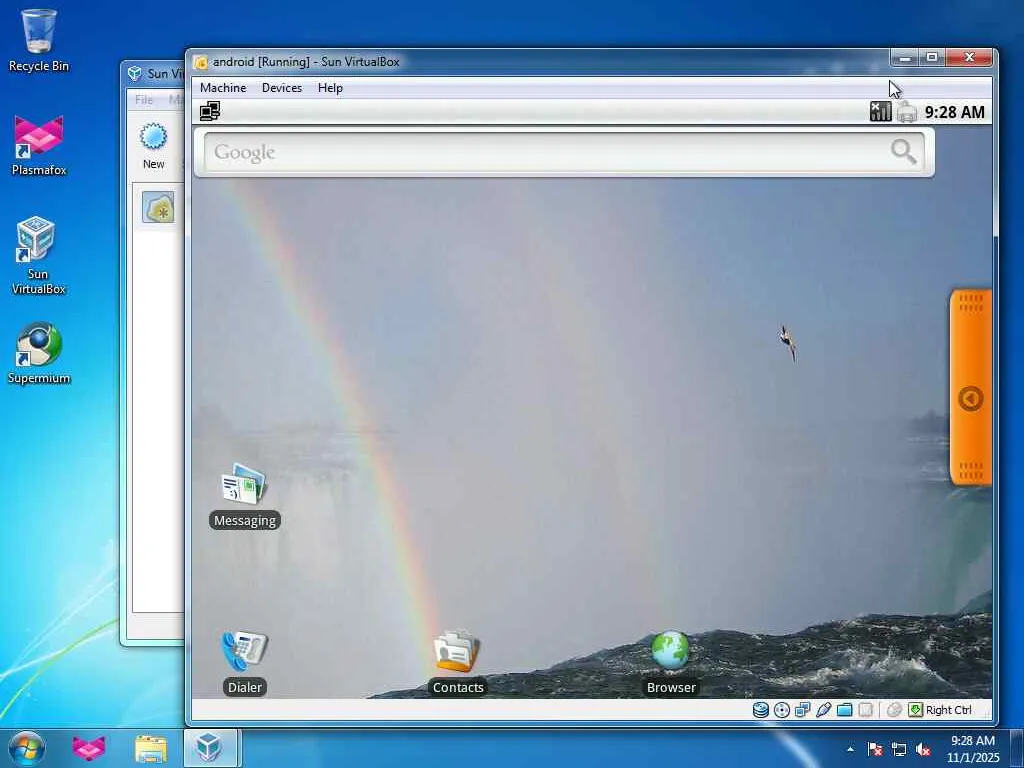The width and height of the screenshot is (1024, 768).
Task: Open the Windows Start menu
Action: click(27, 748)
